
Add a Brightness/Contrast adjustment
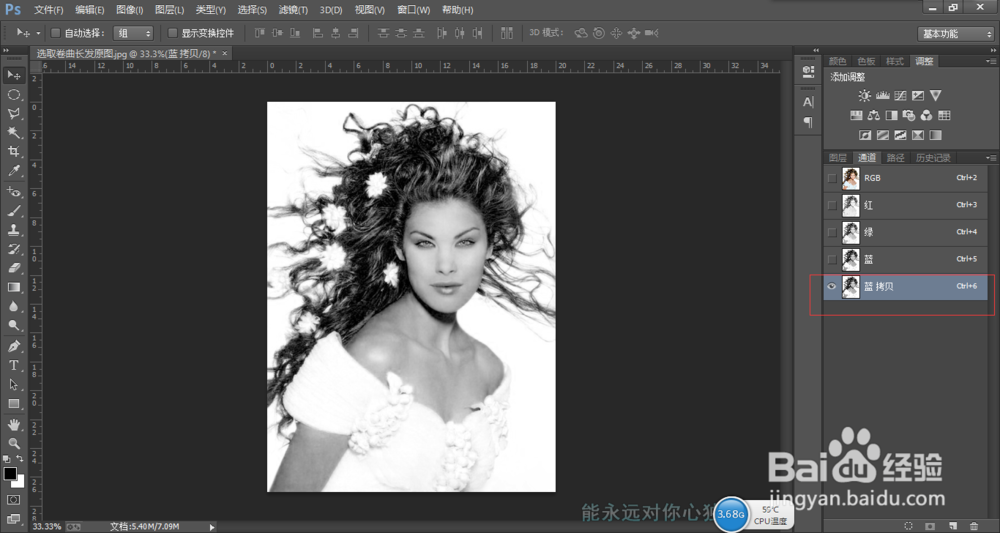tap(864, 96)
